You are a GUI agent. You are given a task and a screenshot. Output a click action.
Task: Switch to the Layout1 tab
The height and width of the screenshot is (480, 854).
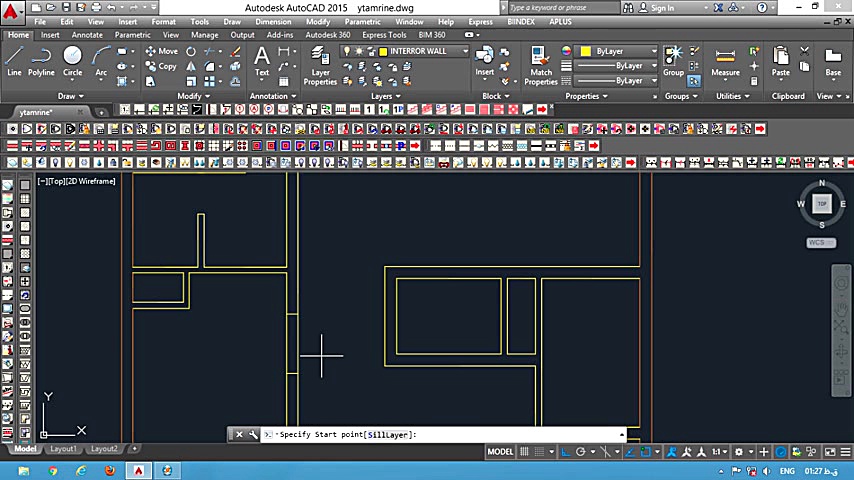coord(63,449)
